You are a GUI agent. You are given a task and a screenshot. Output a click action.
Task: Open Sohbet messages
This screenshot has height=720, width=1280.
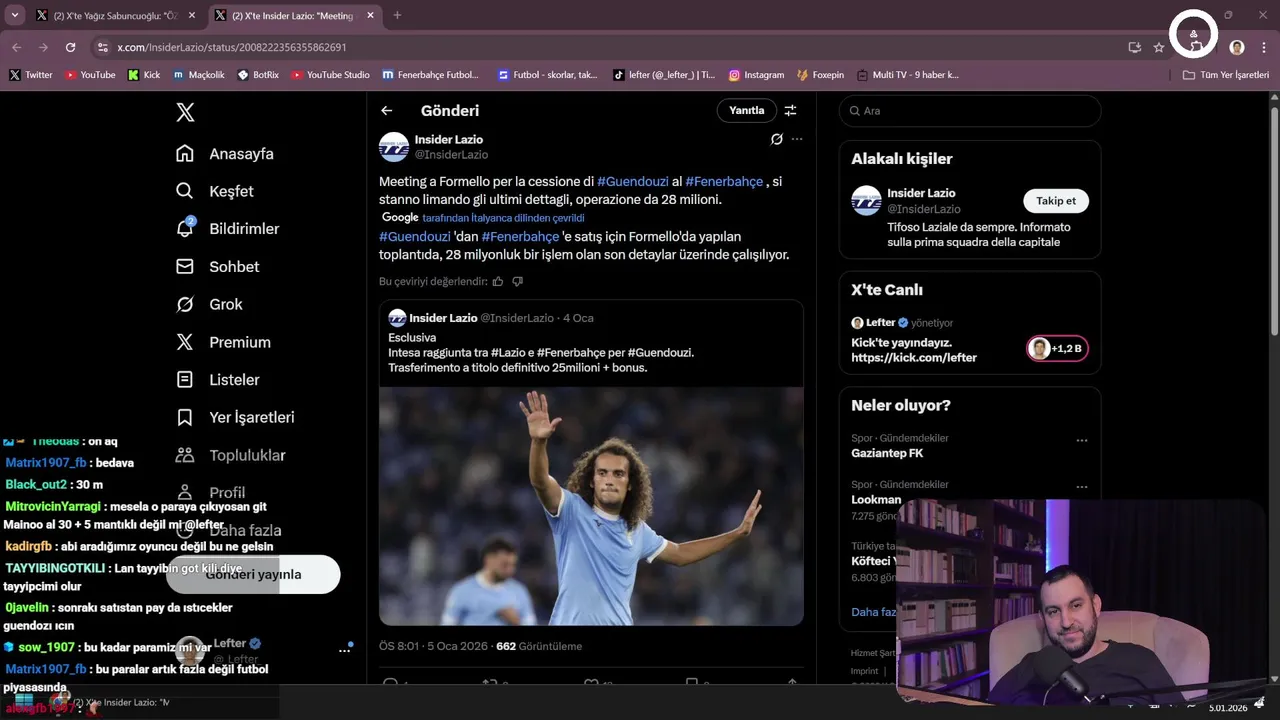[218, 267]
